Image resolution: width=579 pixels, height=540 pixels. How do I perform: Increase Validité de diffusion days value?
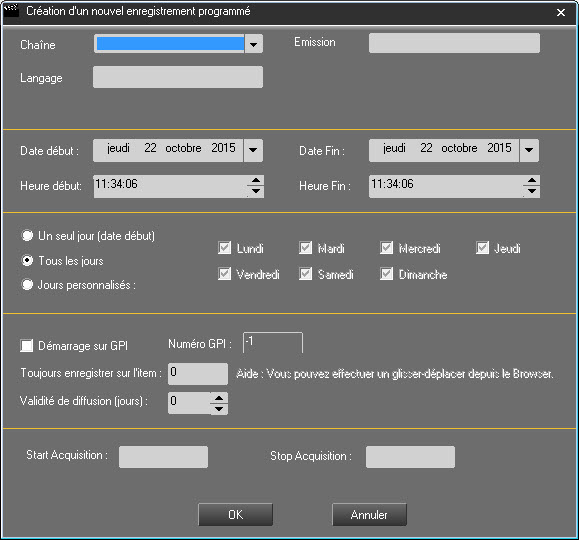[219, 398]
